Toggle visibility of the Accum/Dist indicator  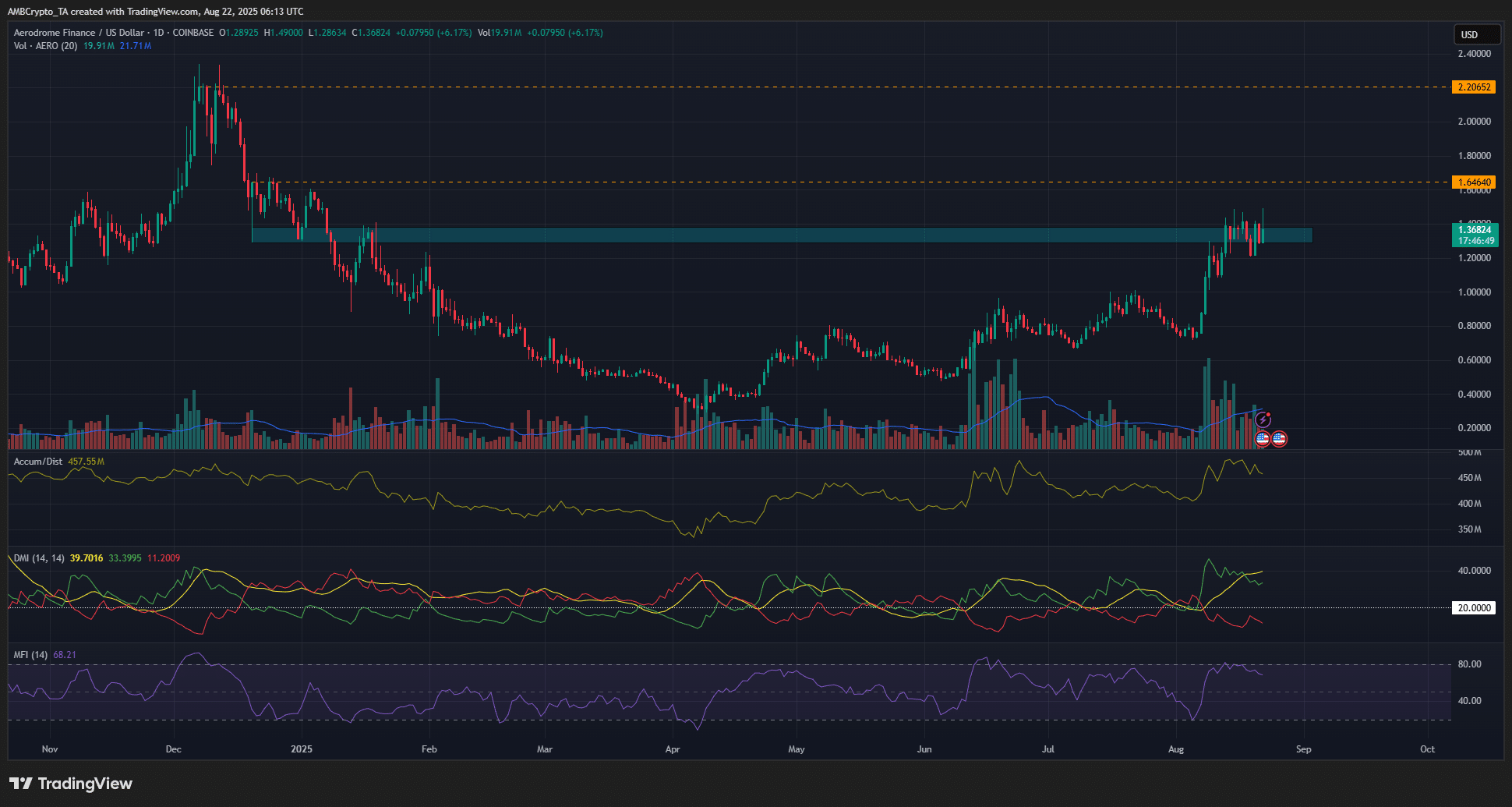pyautogui.click(x=37, y=461)
